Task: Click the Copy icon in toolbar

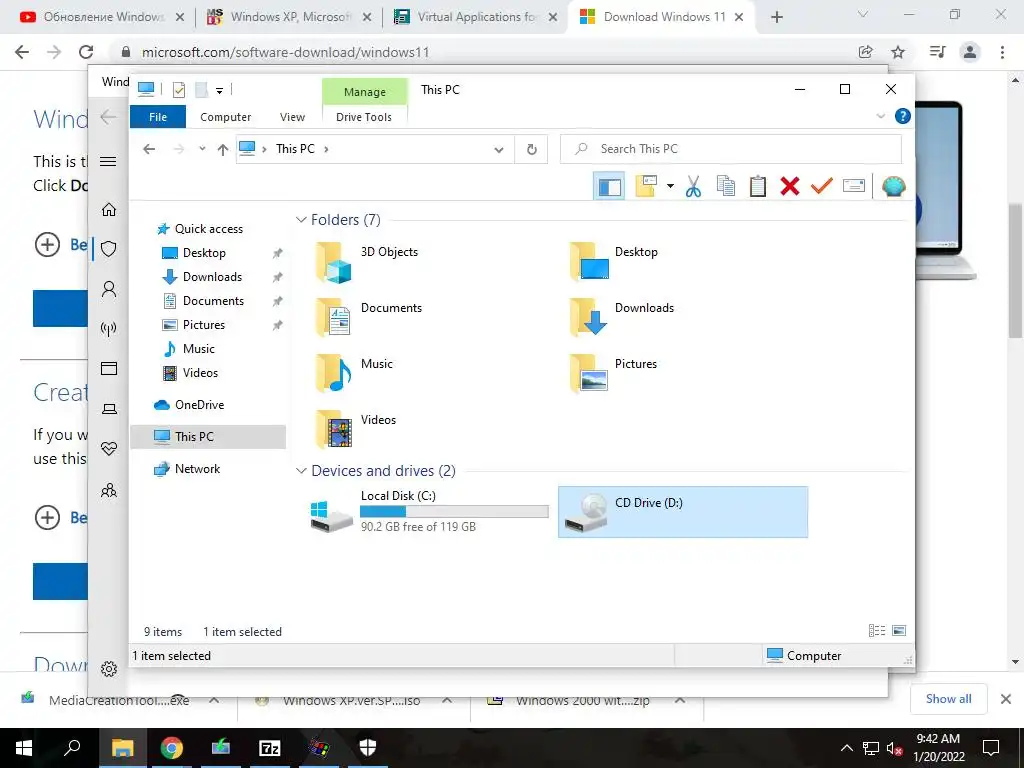Action: tap(726, 186)
